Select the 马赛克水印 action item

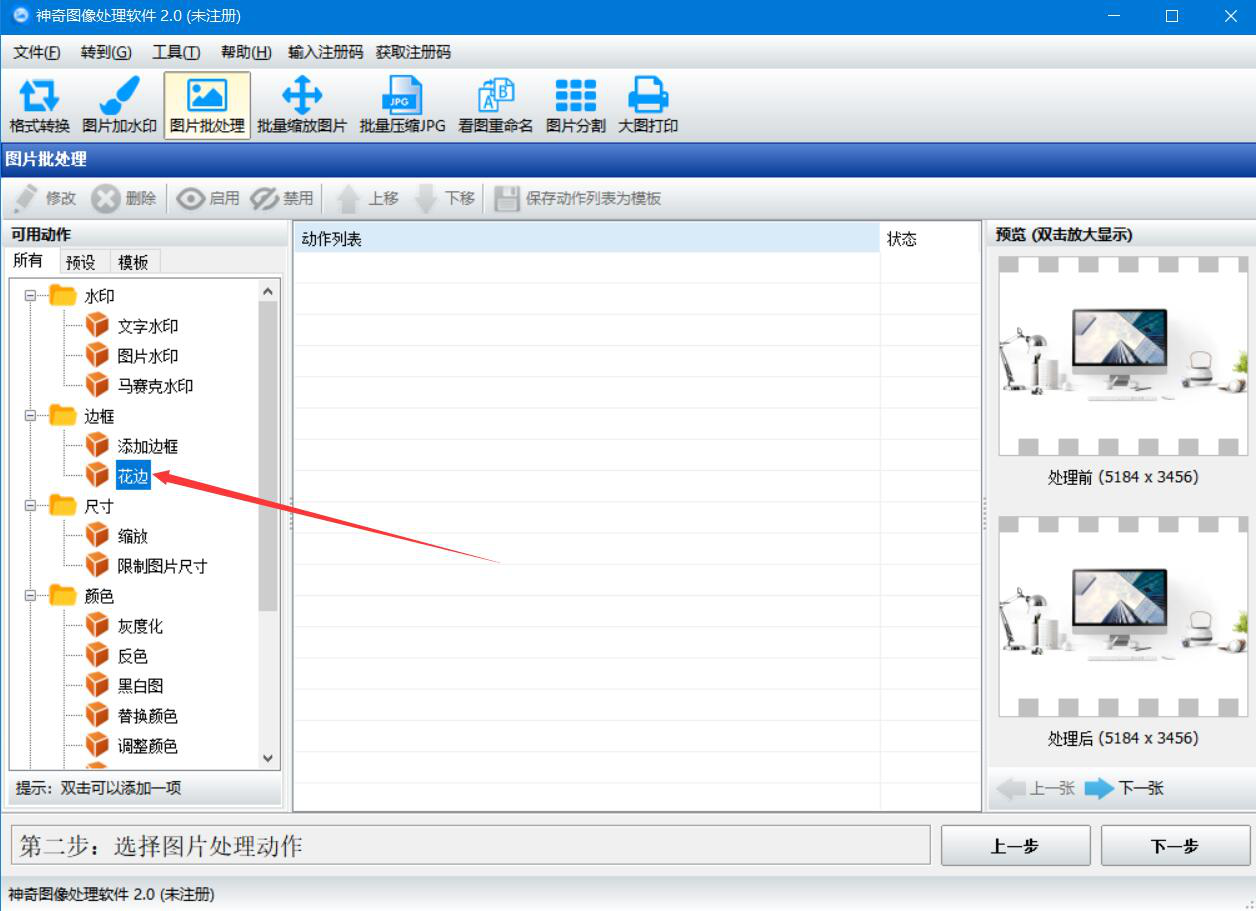tap(155, 386)
